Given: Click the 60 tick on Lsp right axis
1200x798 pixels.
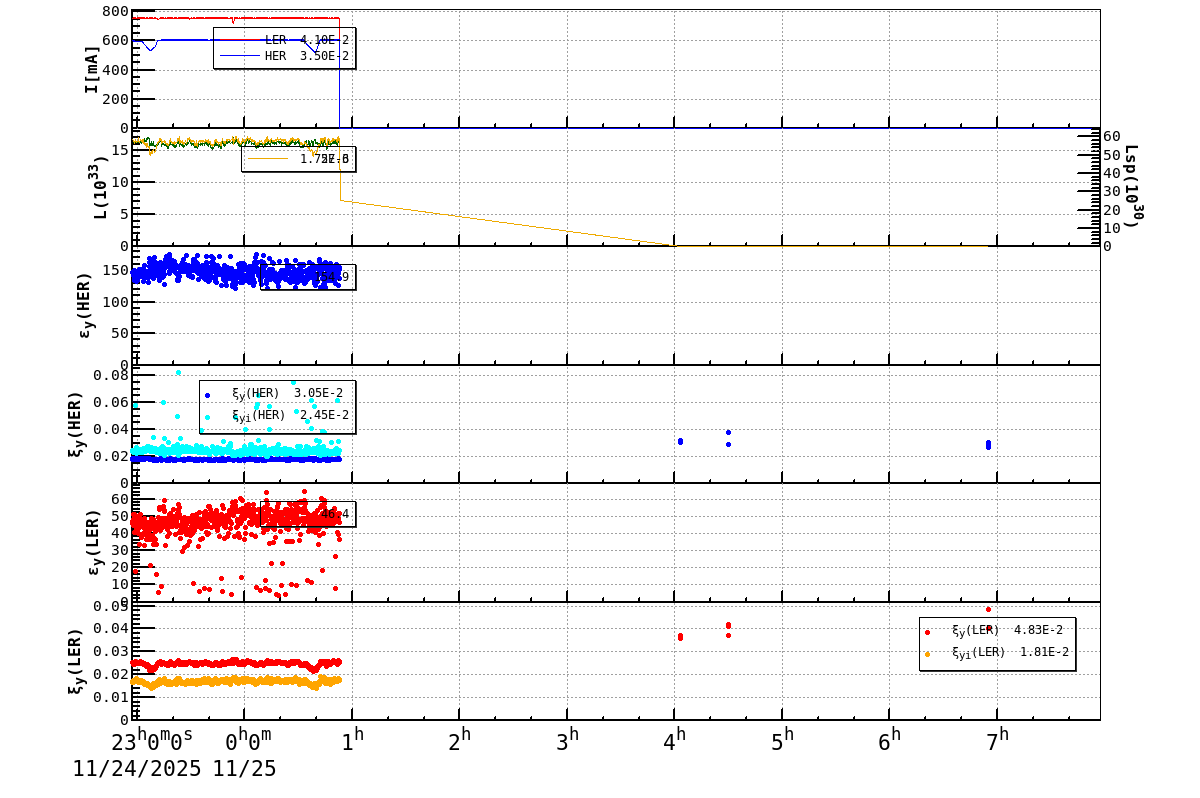Looking at the screenshot, I should pyautogui.click(x=1111, y=136).
